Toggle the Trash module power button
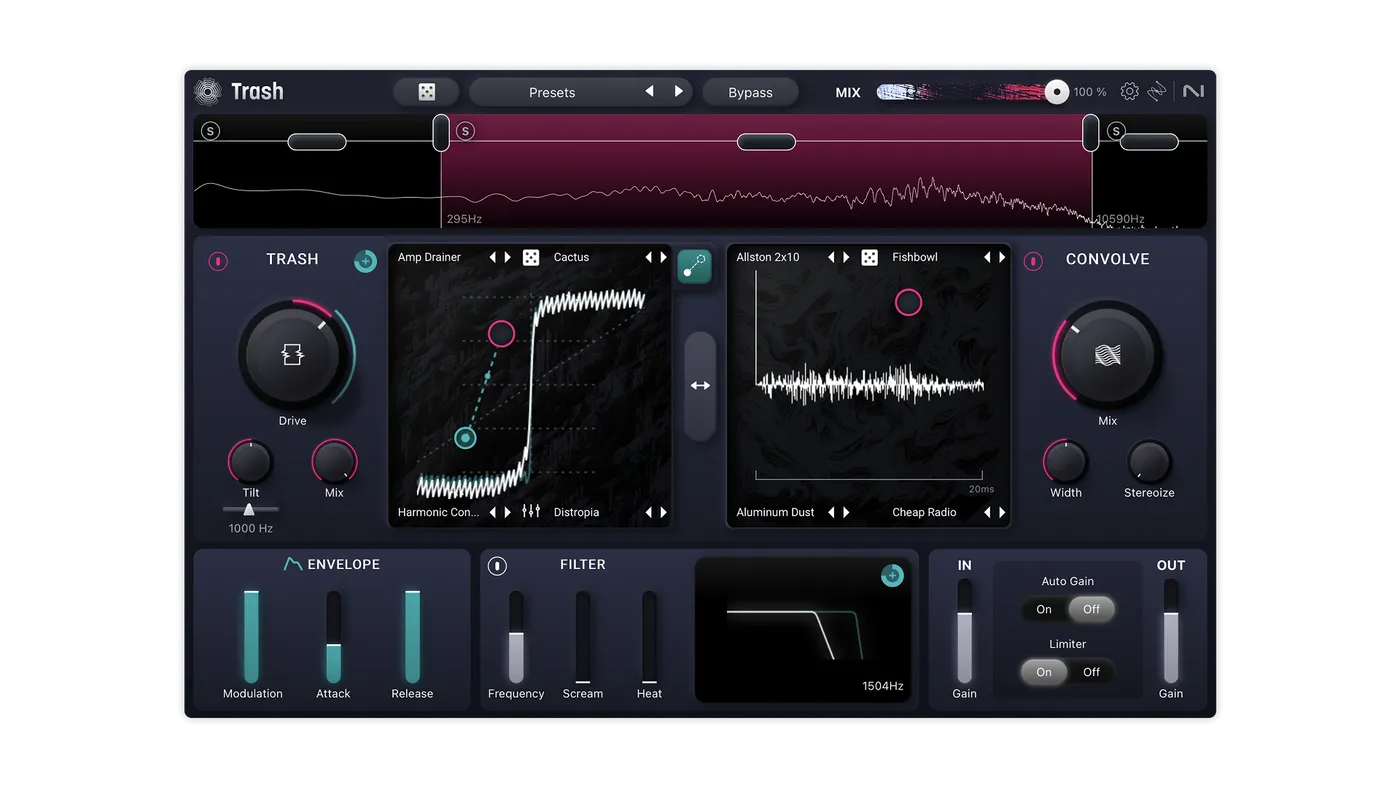Screen dimensions: 1400x788 [218, 261]
